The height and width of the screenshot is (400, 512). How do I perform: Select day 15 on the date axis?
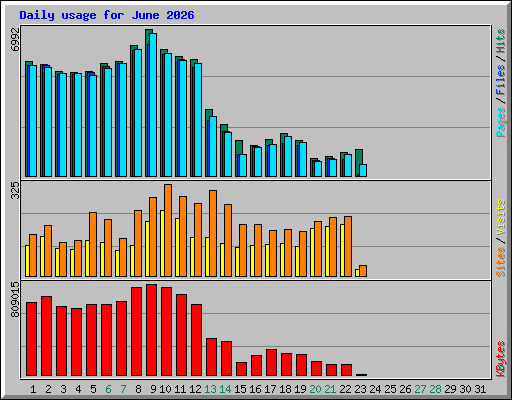[240, 389]
